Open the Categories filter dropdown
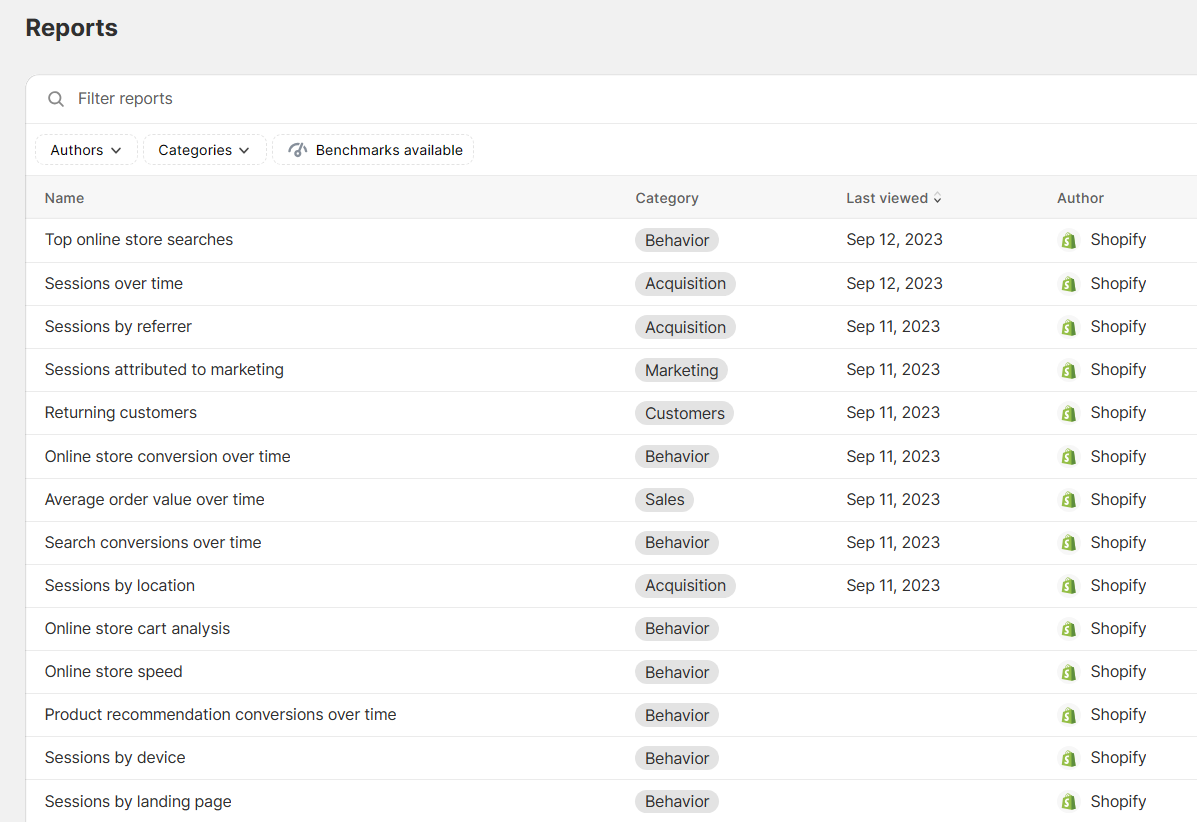 coord(204,150)
